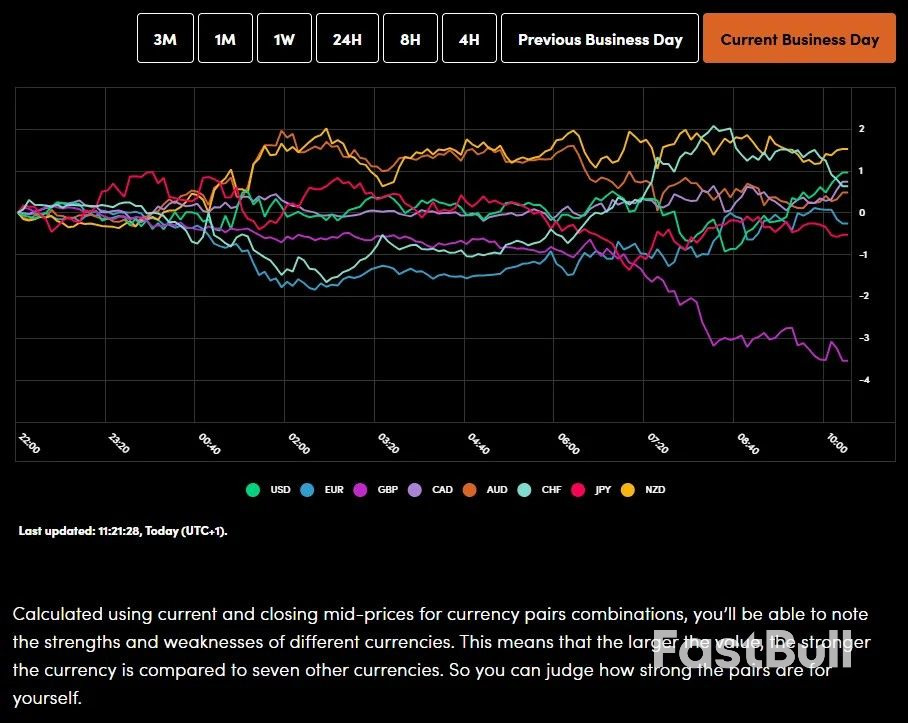Click the 03:20 time axis label

tap(389, 443)
